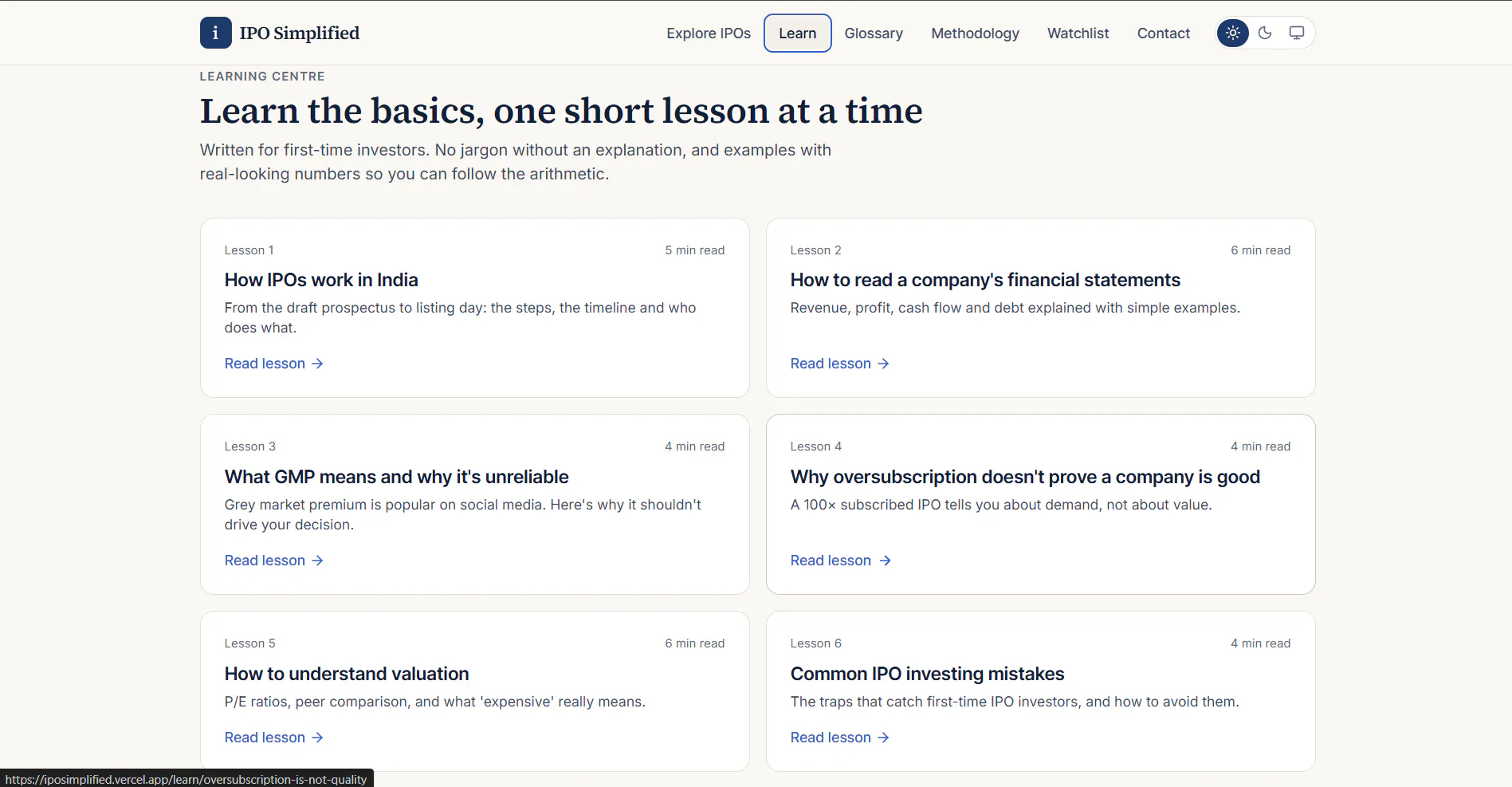Click arrow icon in Lesson 1 card
Screen dimensions: 1512x787
[x=317, y=364]
